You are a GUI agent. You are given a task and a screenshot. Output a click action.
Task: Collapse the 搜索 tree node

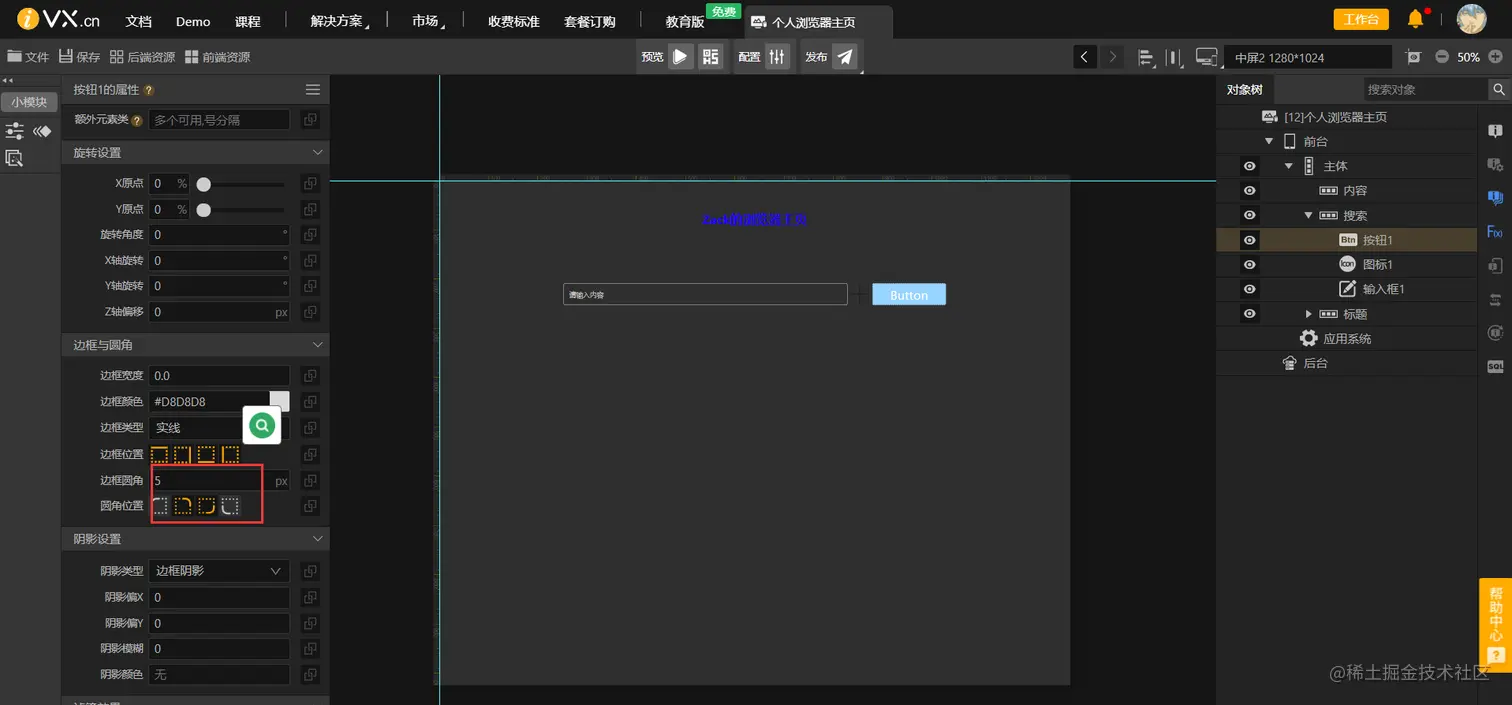pos(1308,215)
